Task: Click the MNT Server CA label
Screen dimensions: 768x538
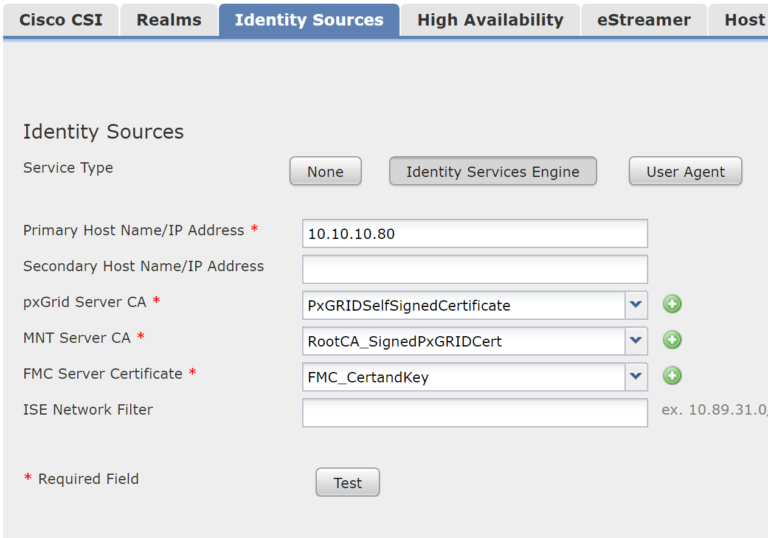Action: (77, 338)
